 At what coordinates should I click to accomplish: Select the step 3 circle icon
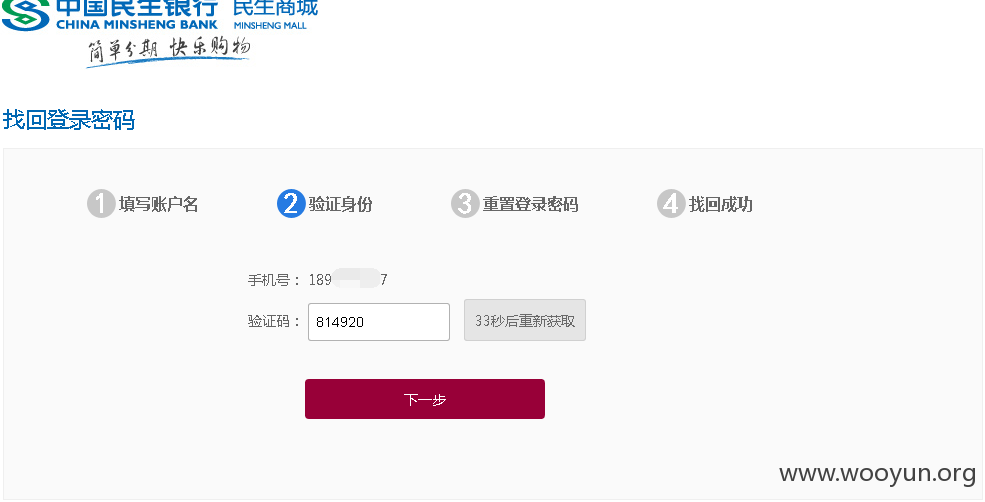click(x=465, y=204)
